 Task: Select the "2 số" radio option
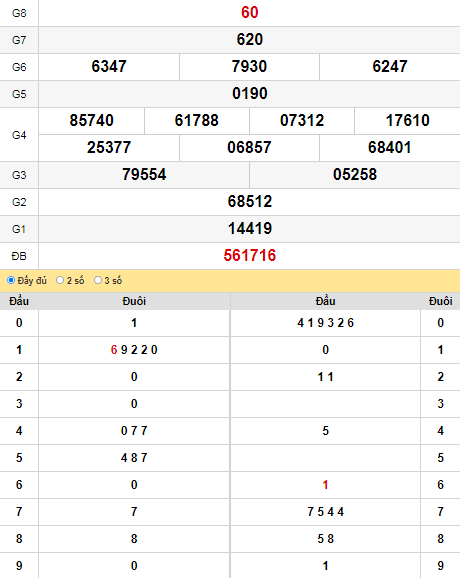[x=60, y=281]
